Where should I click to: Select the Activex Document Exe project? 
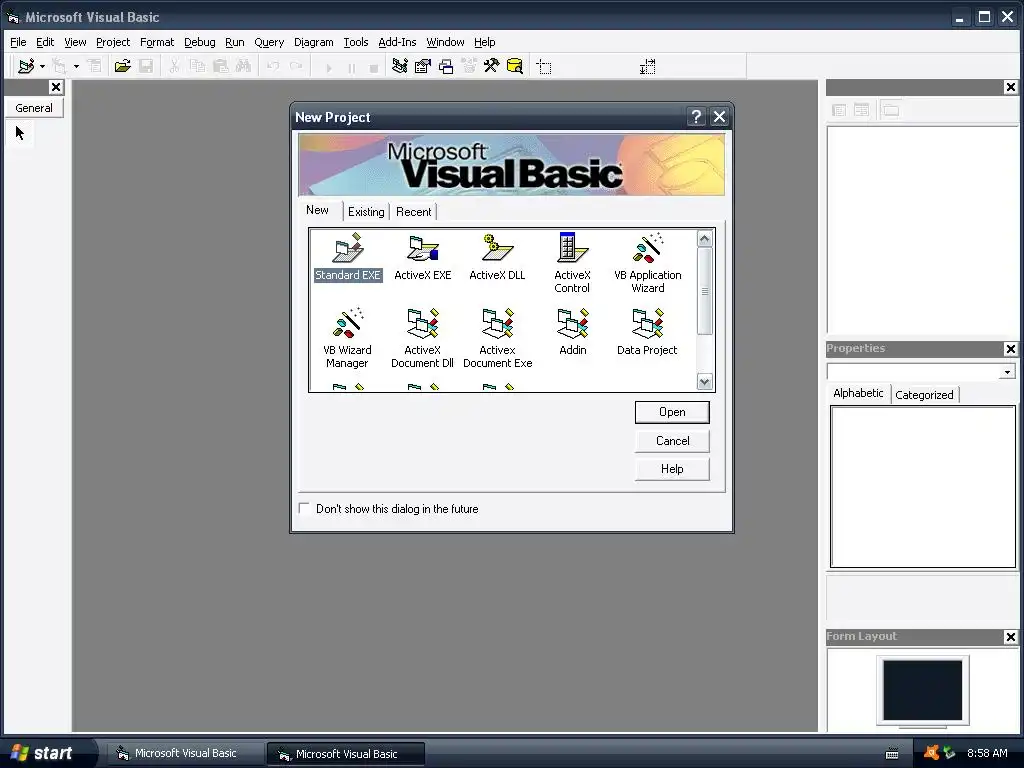[x=498, y=338]
